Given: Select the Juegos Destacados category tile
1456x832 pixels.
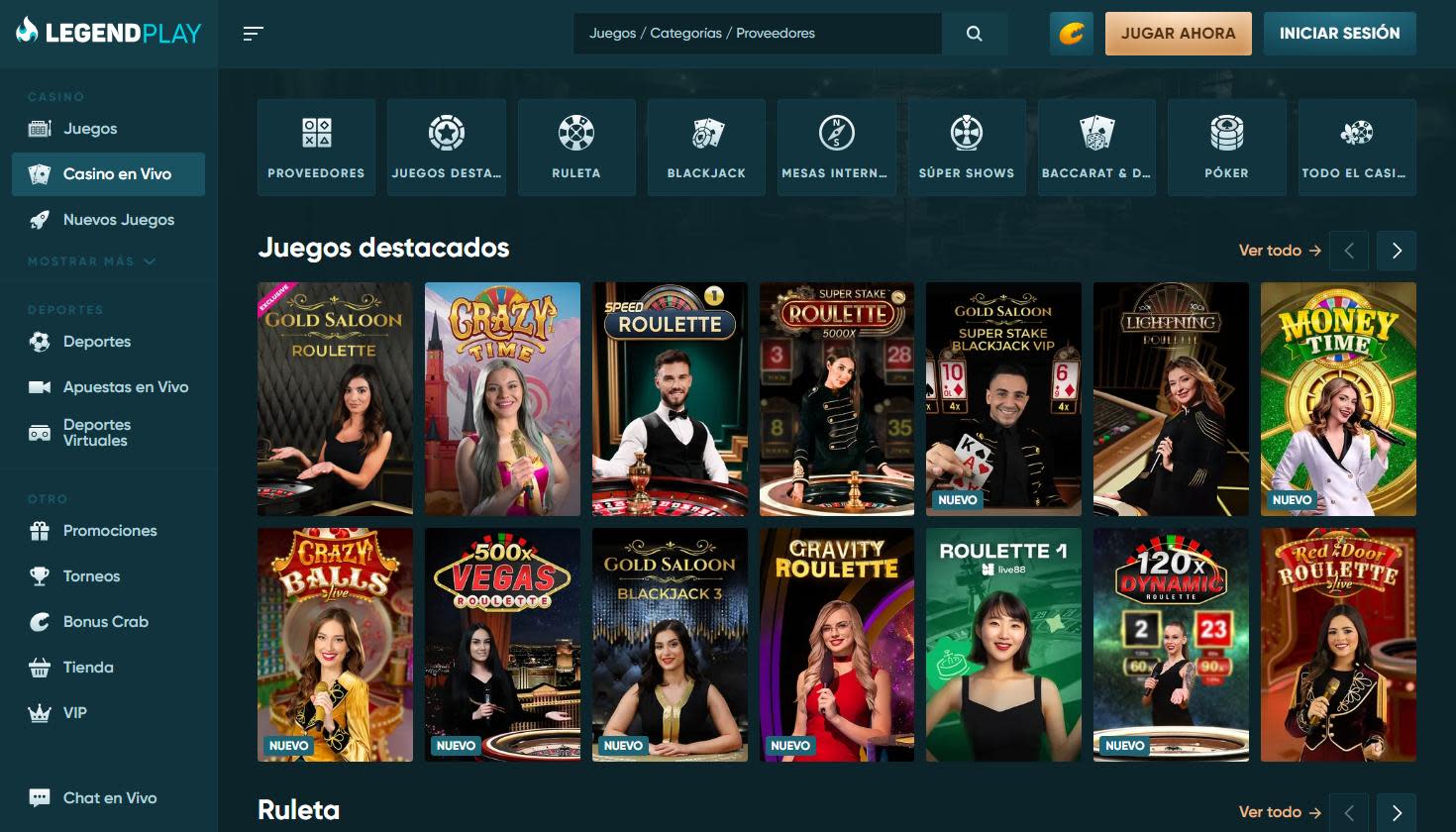Looking at the screenshot, I should coord(447,148).
